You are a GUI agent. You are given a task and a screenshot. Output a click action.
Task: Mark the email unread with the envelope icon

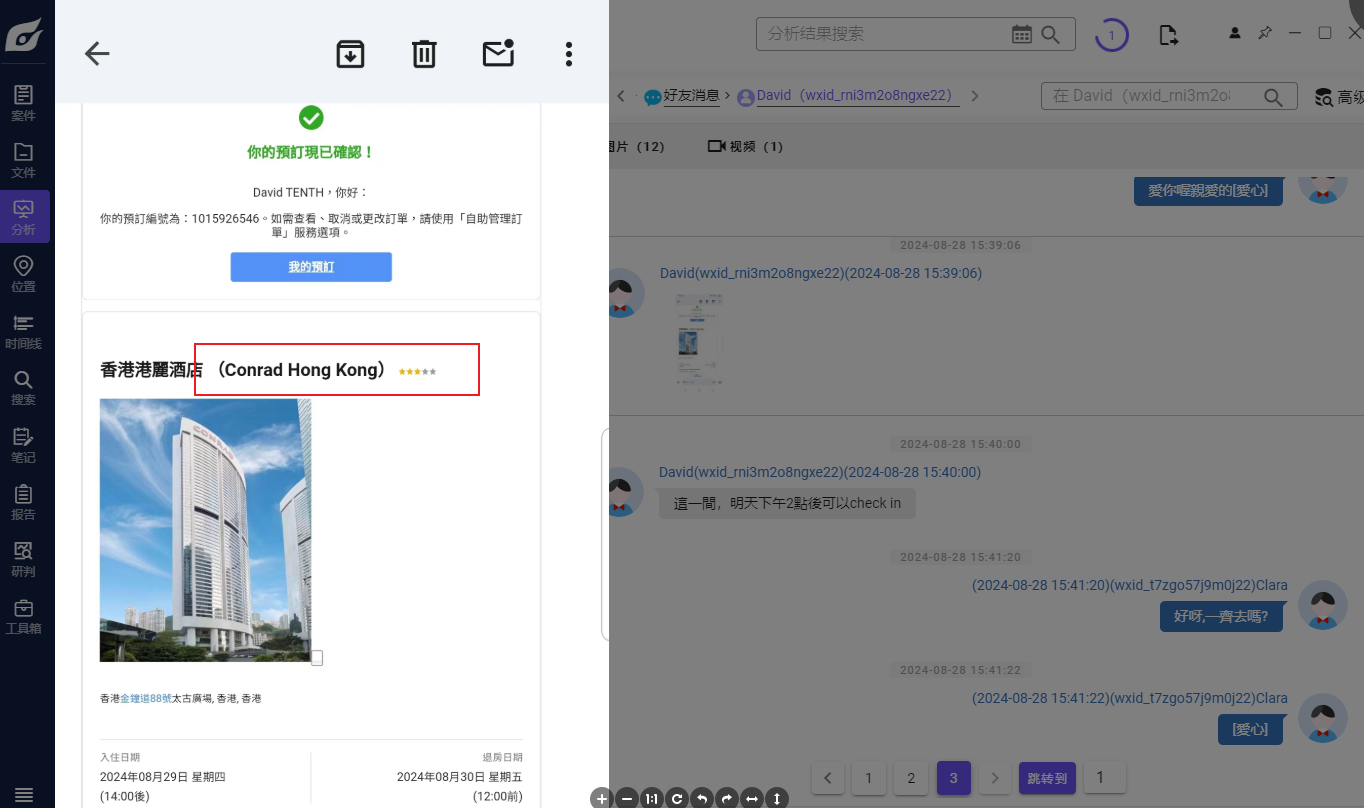(x=498, y=53)
